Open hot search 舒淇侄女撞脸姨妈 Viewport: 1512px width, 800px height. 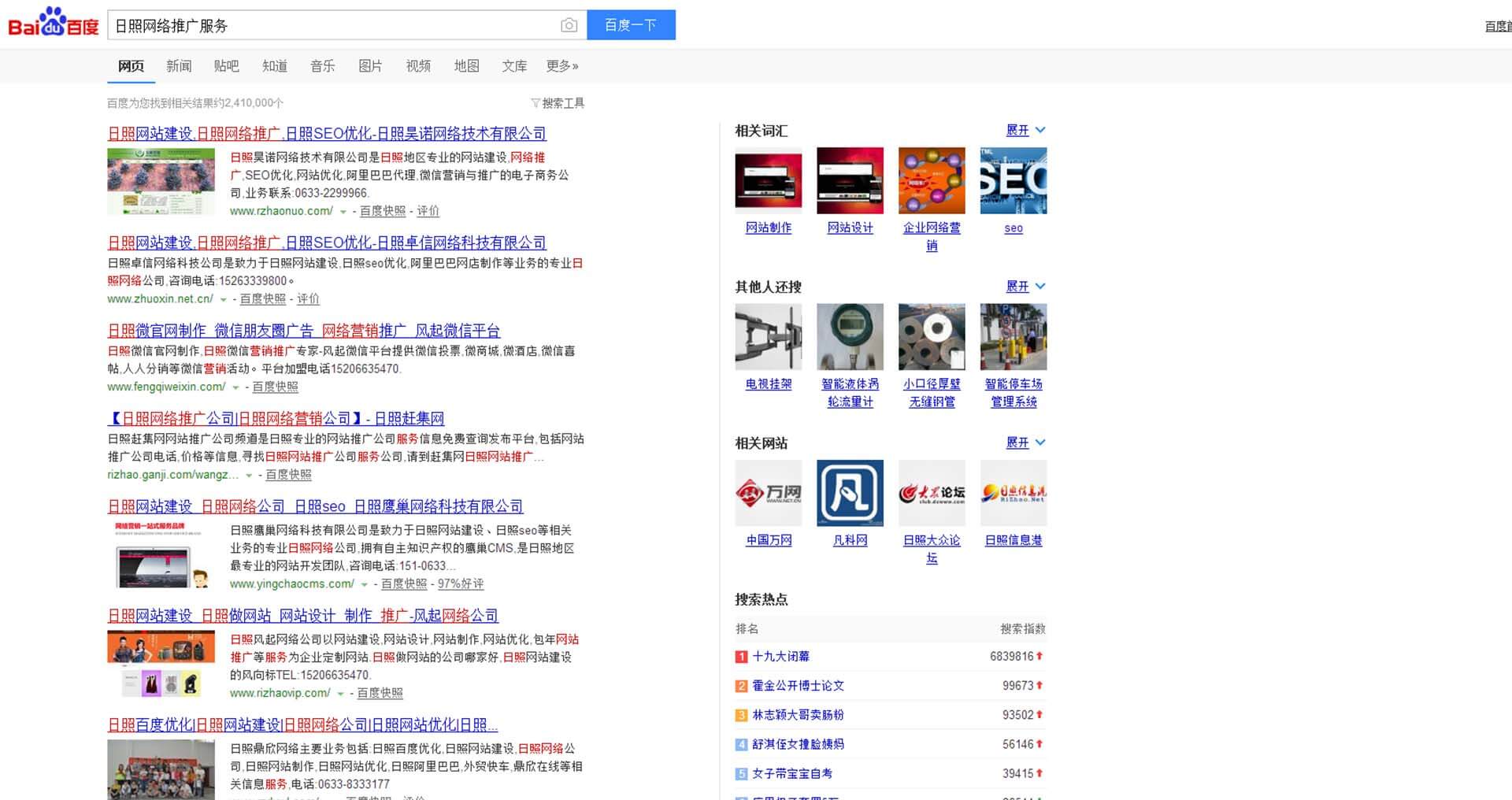(x=798, y=744)
